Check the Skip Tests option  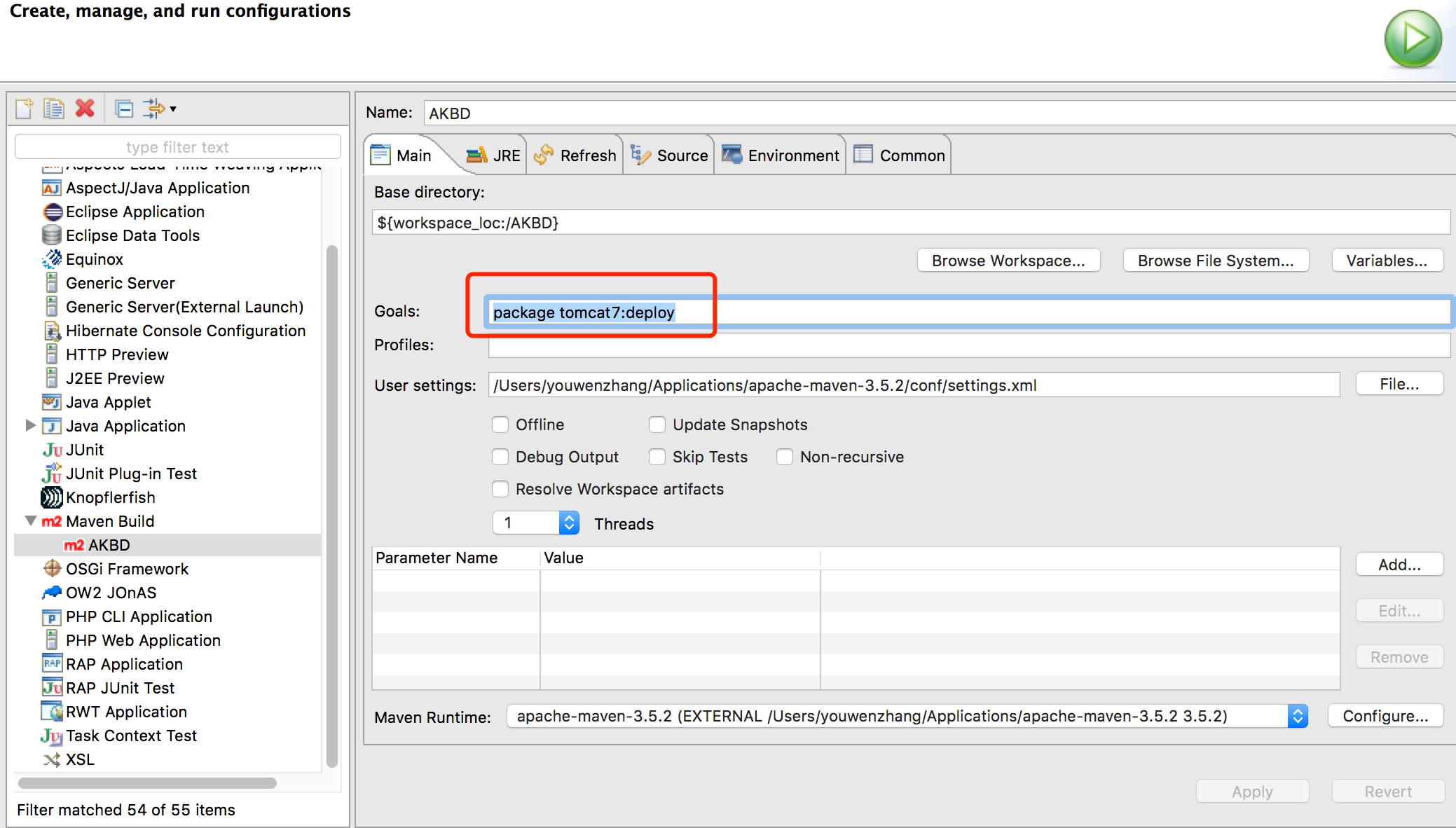click(657, 457)
